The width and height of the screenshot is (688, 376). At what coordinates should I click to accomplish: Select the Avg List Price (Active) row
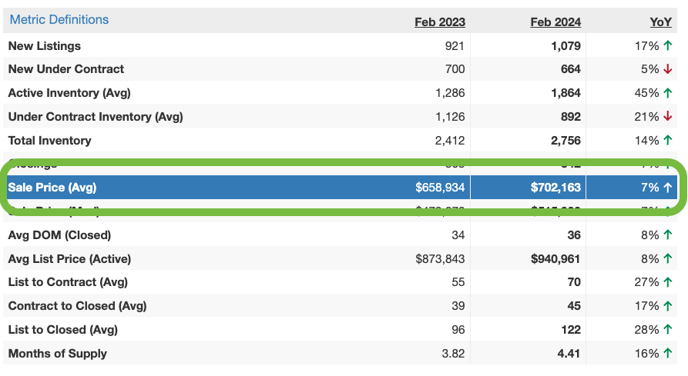(340, 258)
